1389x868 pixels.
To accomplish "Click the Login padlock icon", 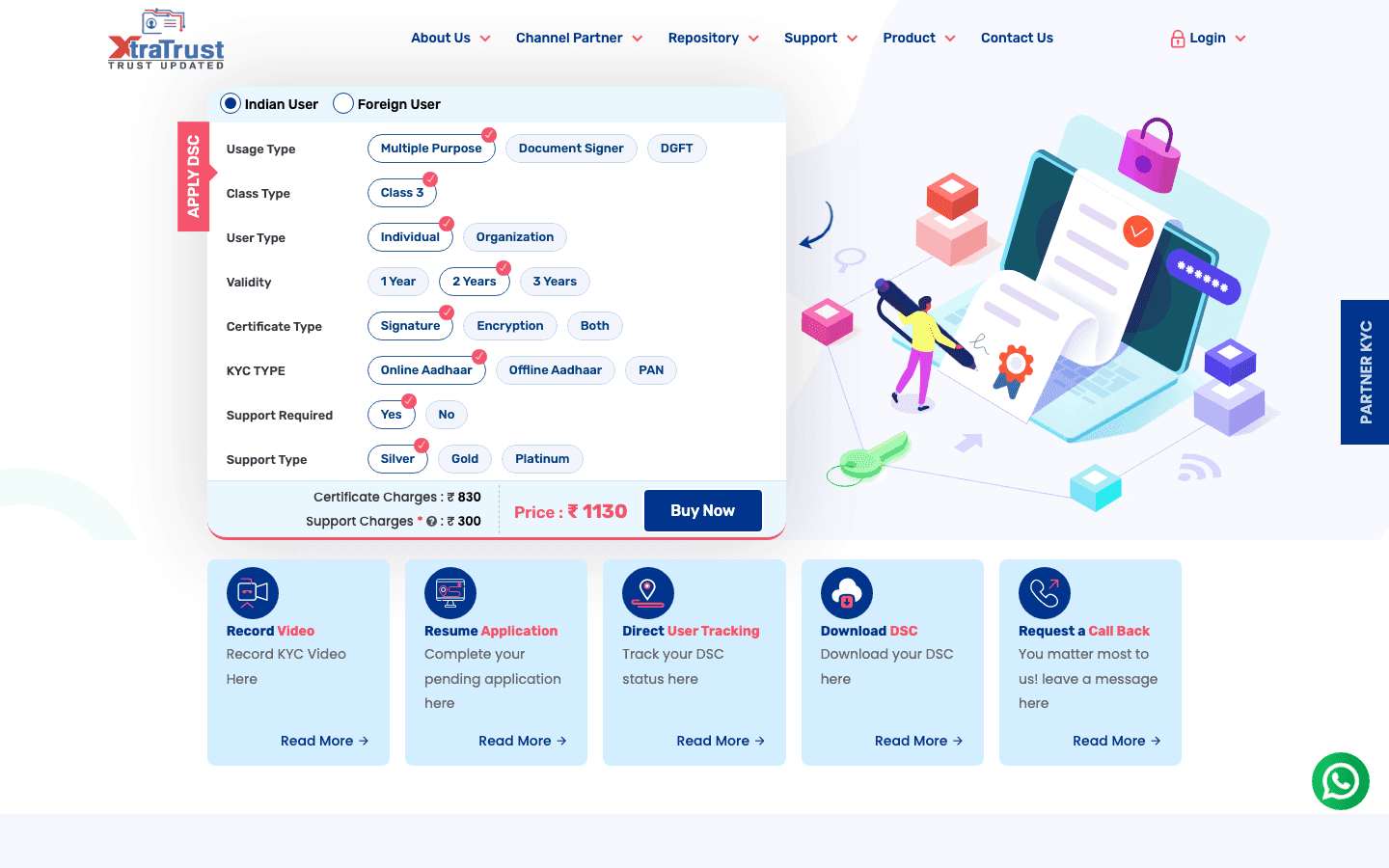I will pyautogui.click(x=1178, y=39).
